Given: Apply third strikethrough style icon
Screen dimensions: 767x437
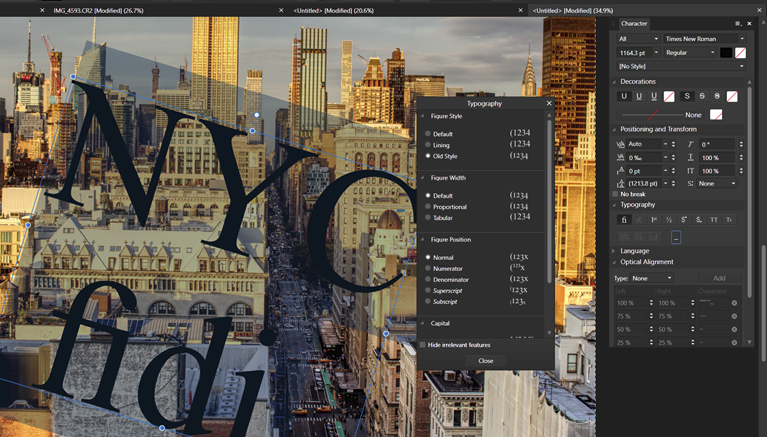Looking at the screenshot, I should coord(717,96).
